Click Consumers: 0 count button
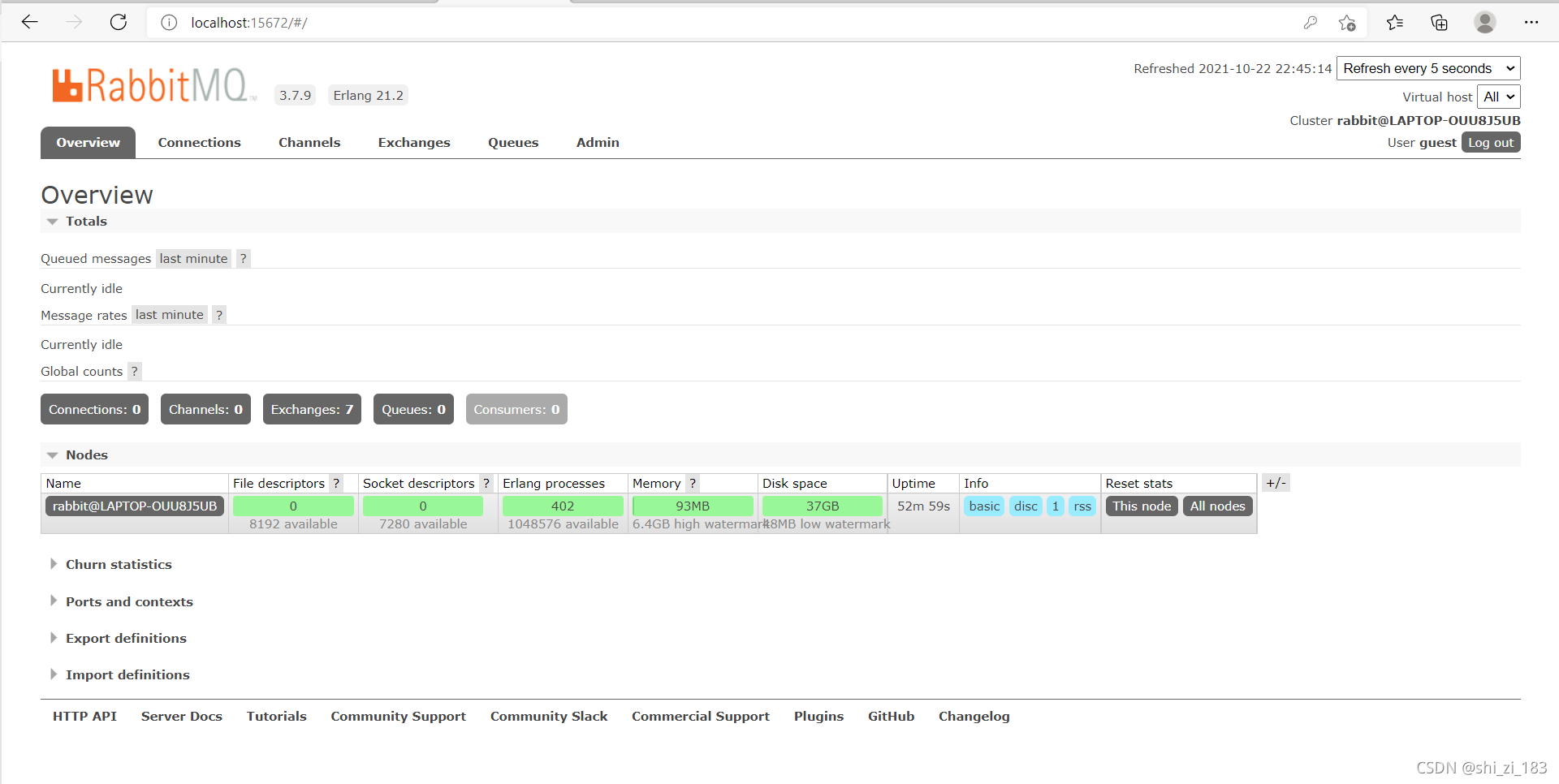 [516, 409]
